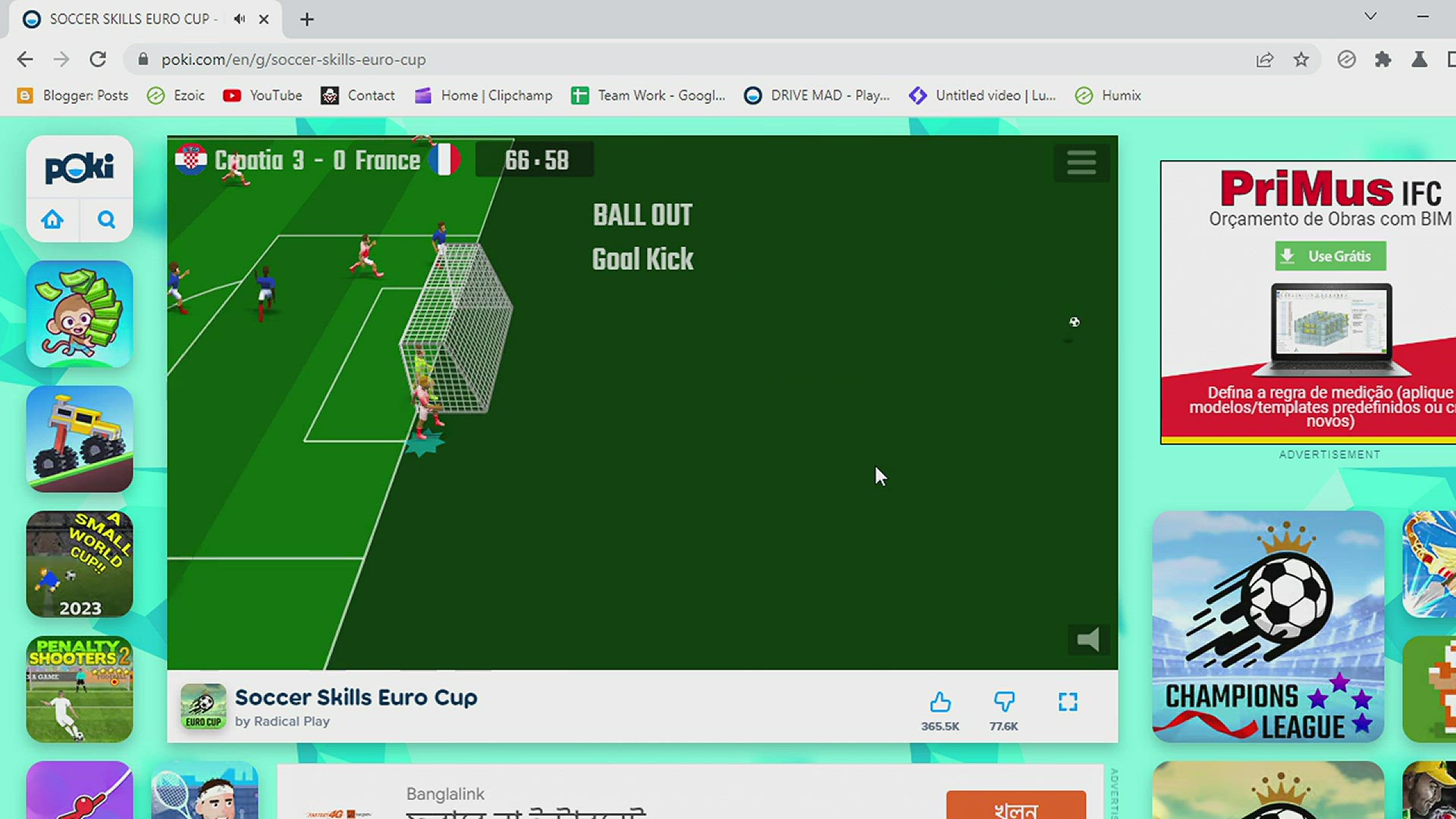This screenshot has height=819, width=1456.
Task: Share this page icon in address bar
Action: click(1264, 59)
